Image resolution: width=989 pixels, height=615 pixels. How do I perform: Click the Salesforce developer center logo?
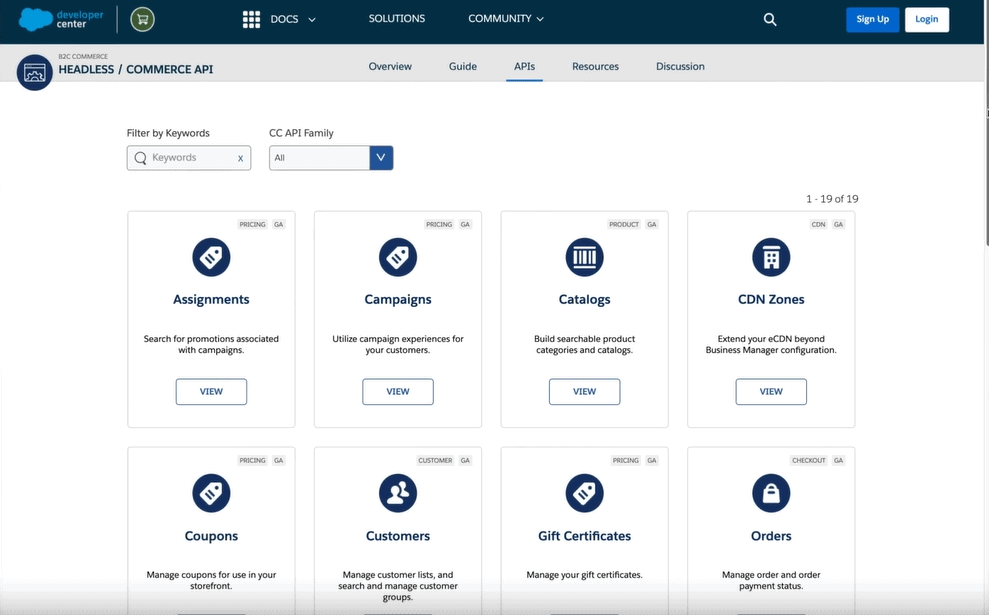(x=61, y=19)
